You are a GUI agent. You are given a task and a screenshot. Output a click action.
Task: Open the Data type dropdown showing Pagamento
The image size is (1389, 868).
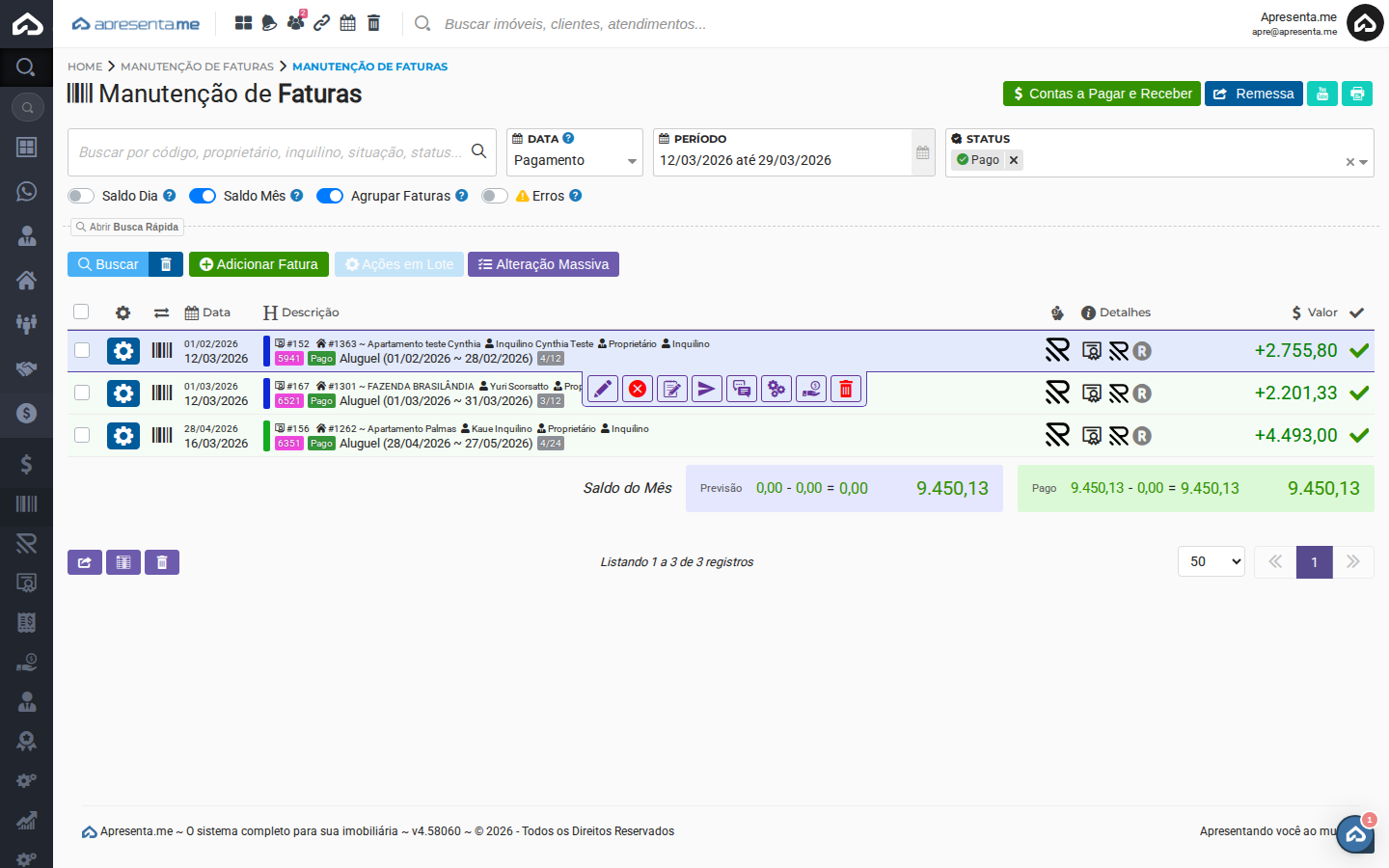coord(574,161)
